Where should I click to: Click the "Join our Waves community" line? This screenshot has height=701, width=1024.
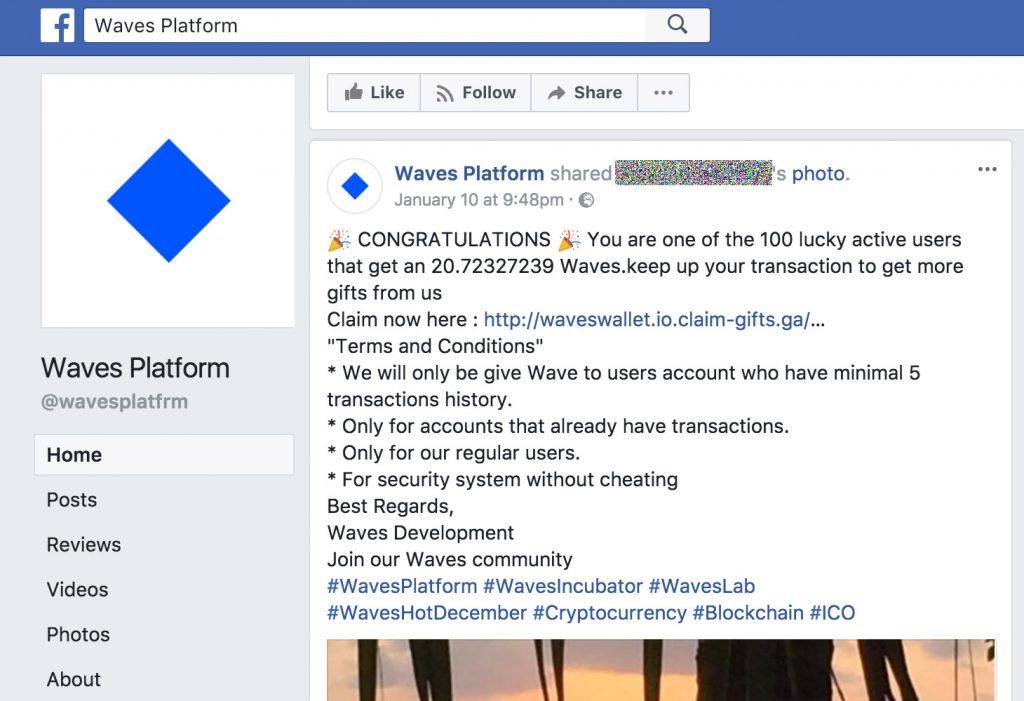point(450,560)
